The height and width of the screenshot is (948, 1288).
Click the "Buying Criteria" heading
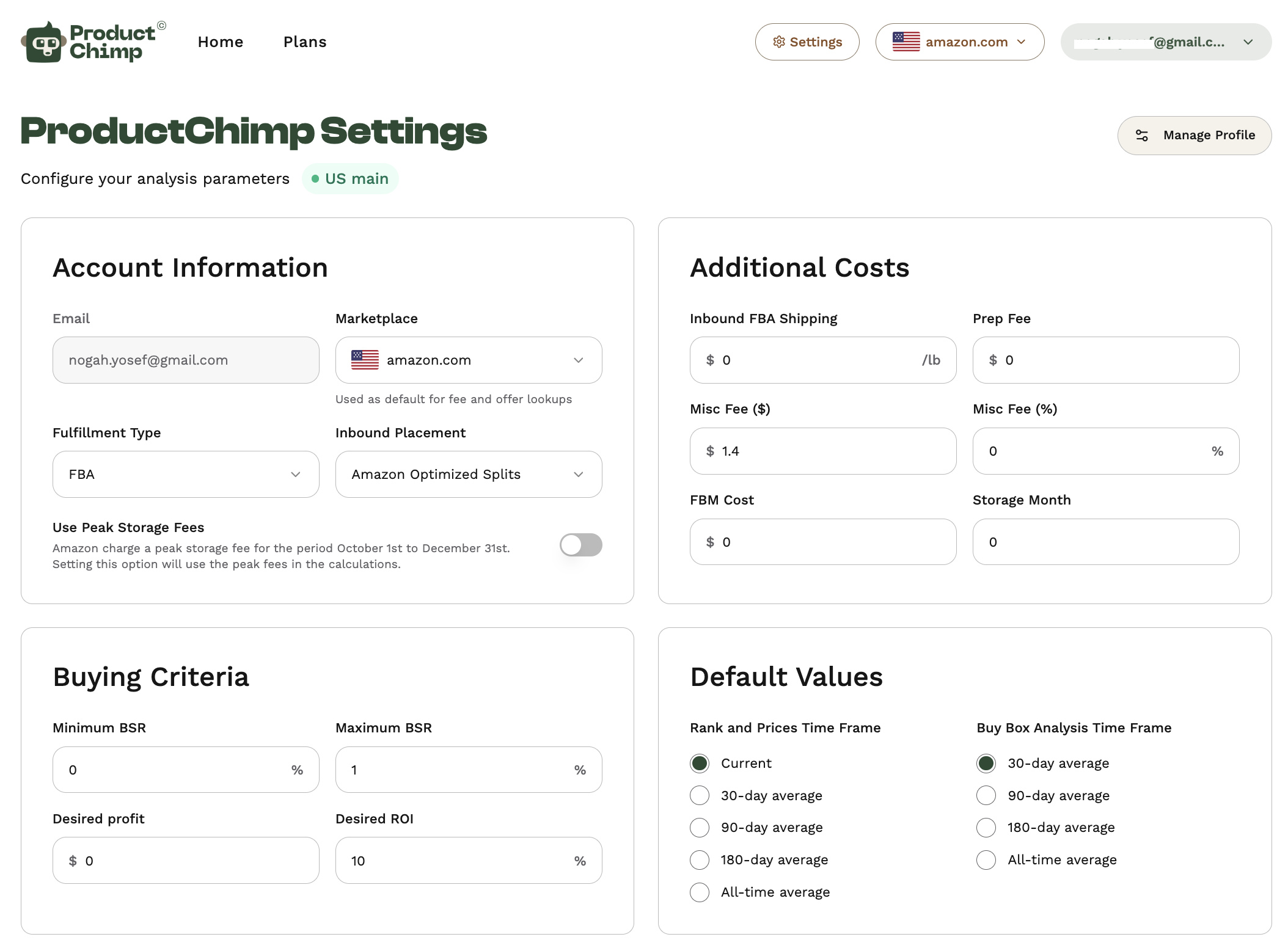tap(151, 677)
